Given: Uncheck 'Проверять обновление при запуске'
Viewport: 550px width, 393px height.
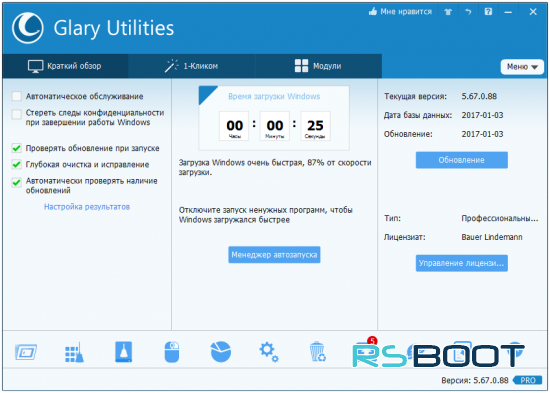Looking at the screenshot, I should [16, 148].
